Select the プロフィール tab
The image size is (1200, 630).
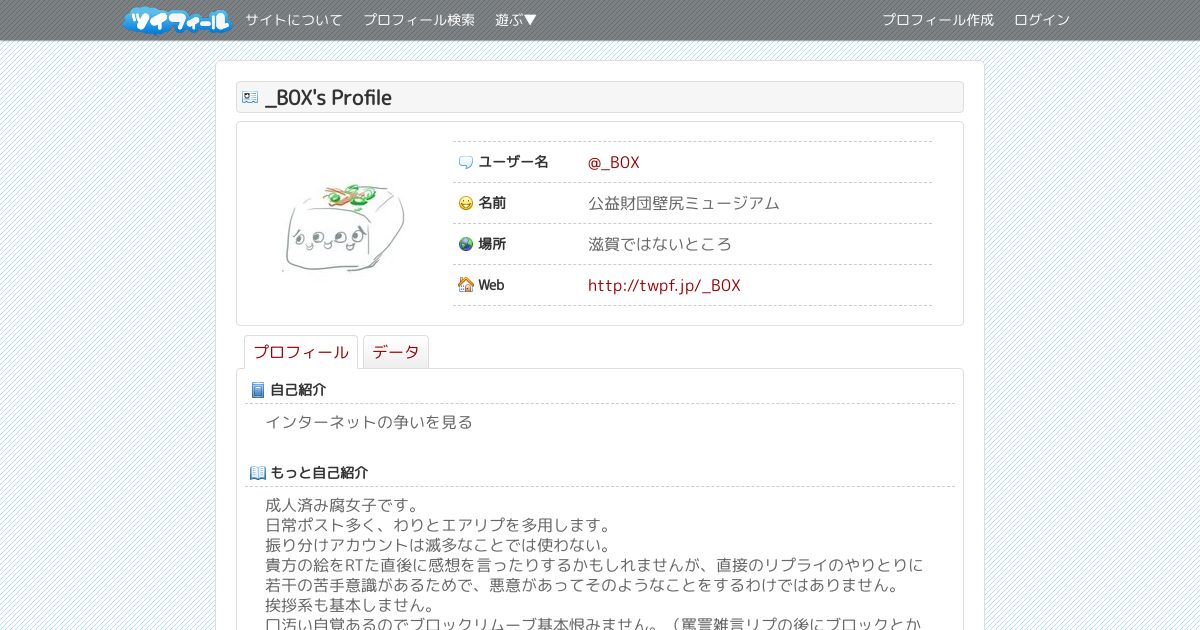pos(301,352)
